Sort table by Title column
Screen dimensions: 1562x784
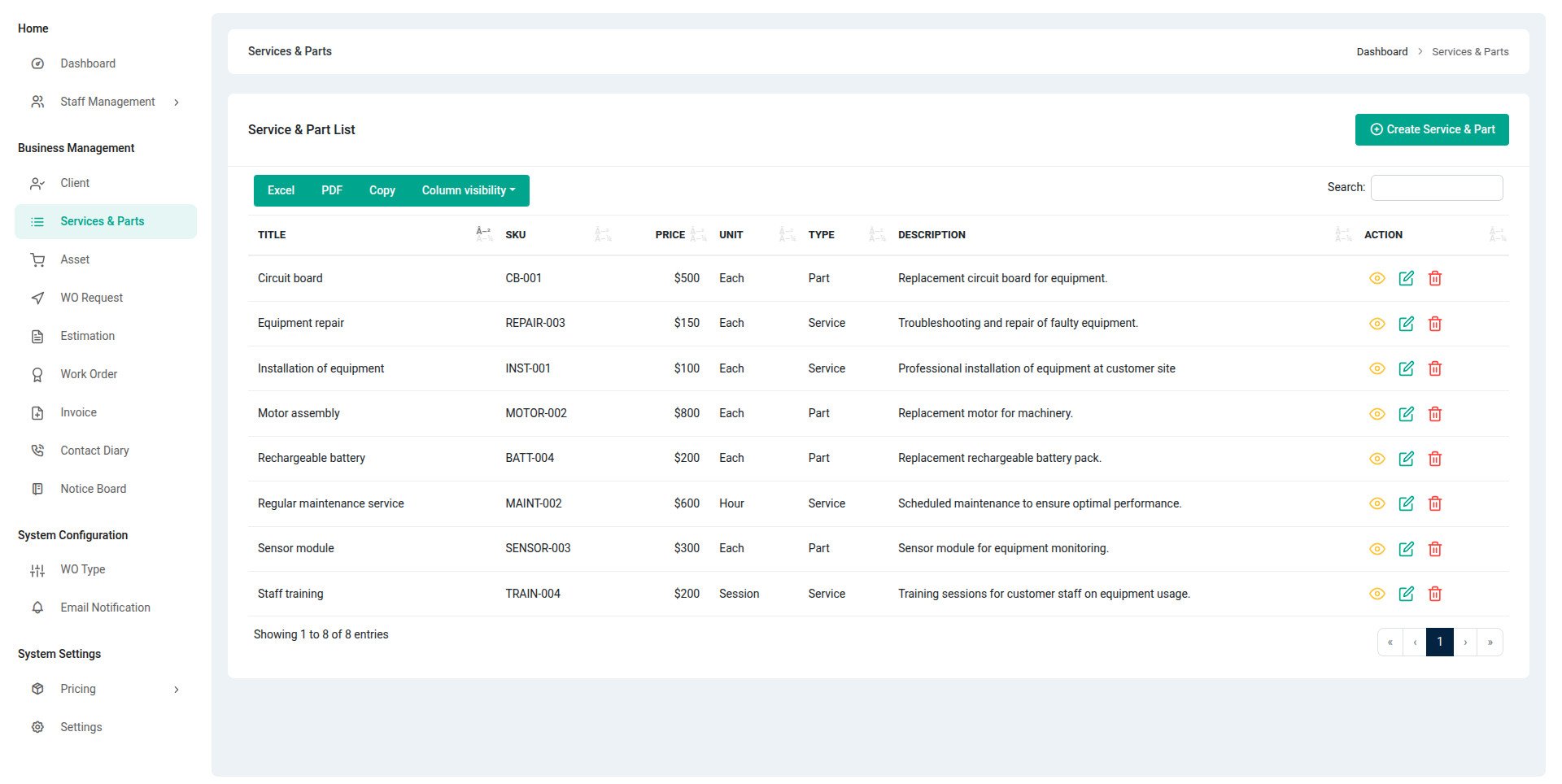pos(372,235)
